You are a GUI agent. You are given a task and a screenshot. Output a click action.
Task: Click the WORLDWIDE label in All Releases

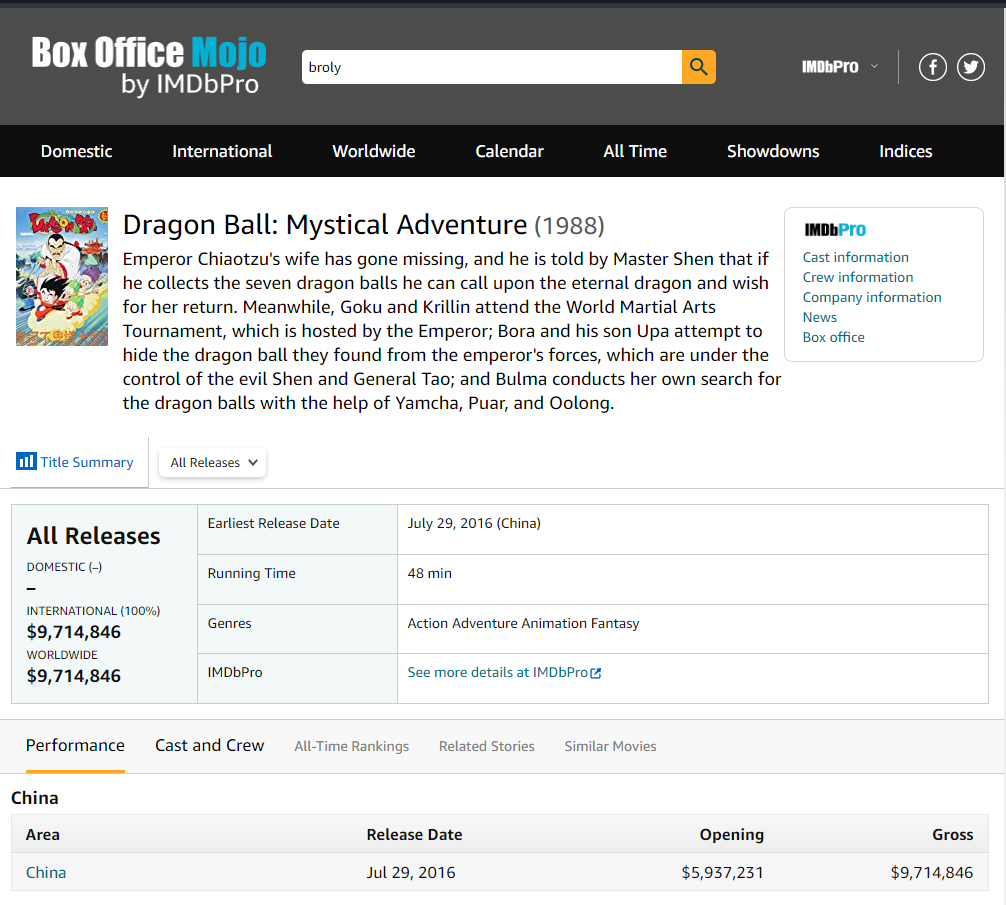(62, 655)
